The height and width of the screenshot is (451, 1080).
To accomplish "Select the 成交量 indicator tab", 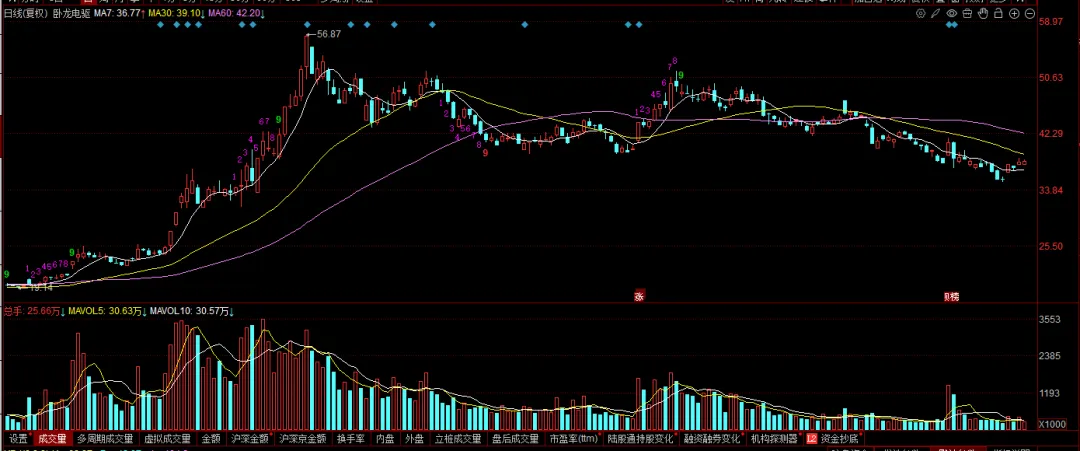I will point(52,438).
